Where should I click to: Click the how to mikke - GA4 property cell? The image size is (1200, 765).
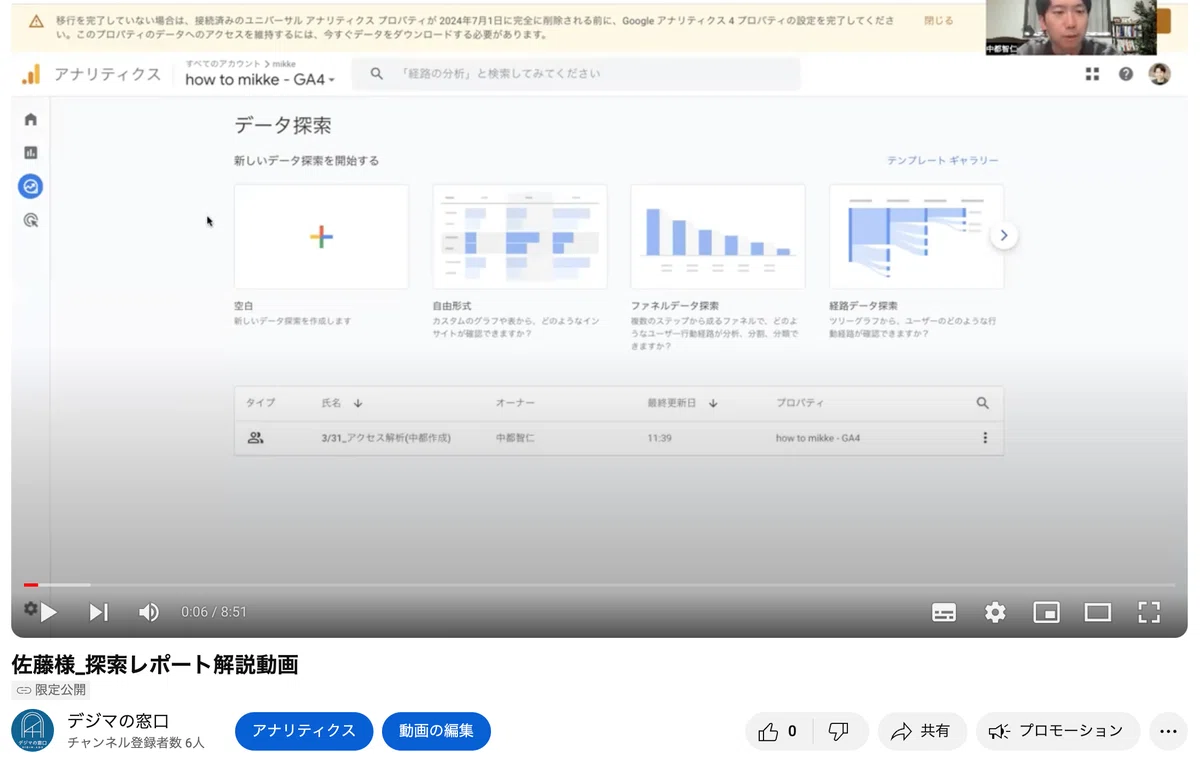(818, 438)
